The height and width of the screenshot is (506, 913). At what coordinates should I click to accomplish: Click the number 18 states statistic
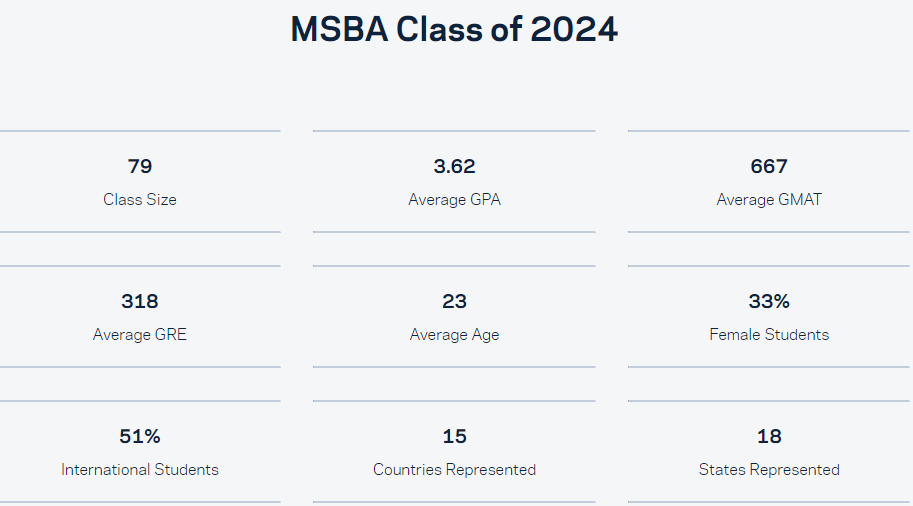(769, 436)
